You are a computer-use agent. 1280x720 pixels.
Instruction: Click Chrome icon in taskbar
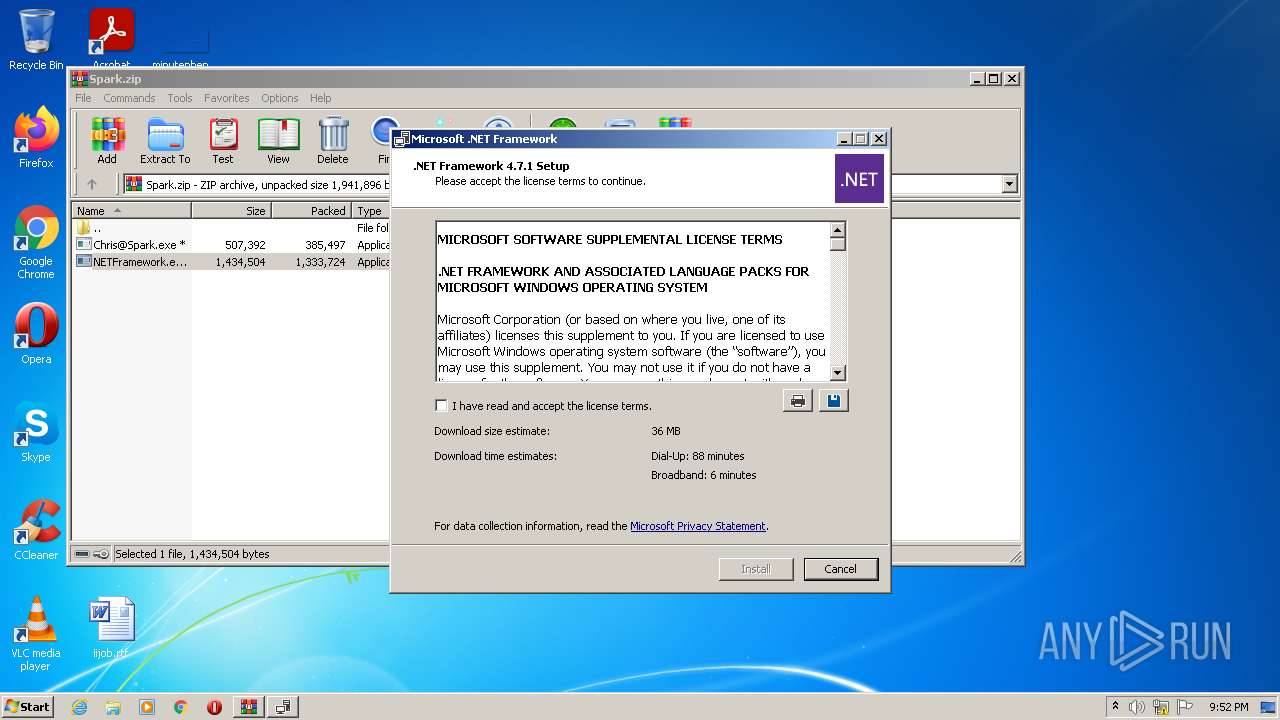[x=181, y=707]
